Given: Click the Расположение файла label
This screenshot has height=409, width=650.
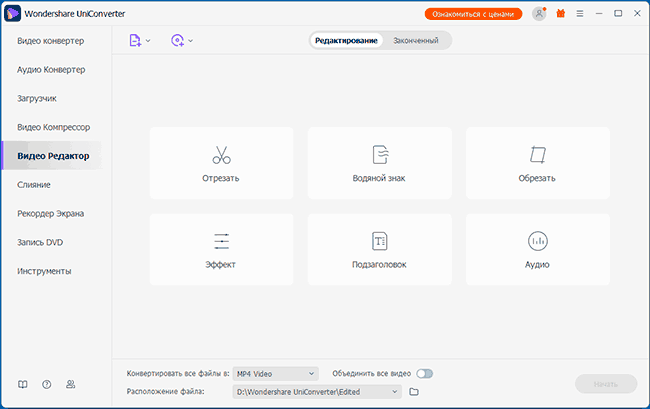Looking at the screenshot, I should [x=165, y=392].
